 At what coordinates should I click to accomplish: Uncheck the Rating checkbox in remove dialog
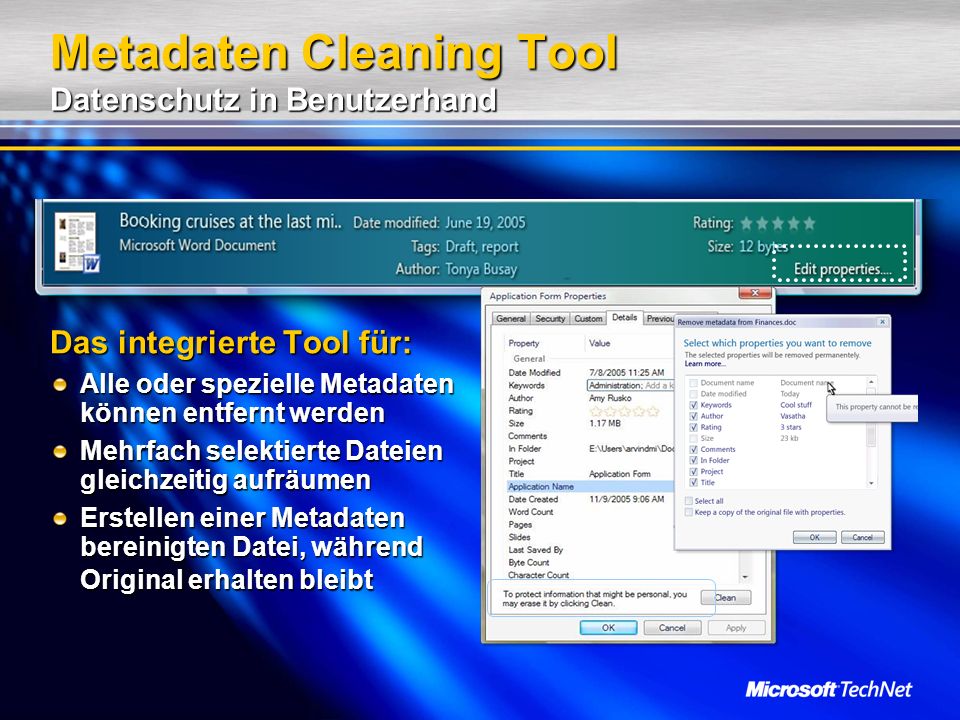tap(694, 427)
